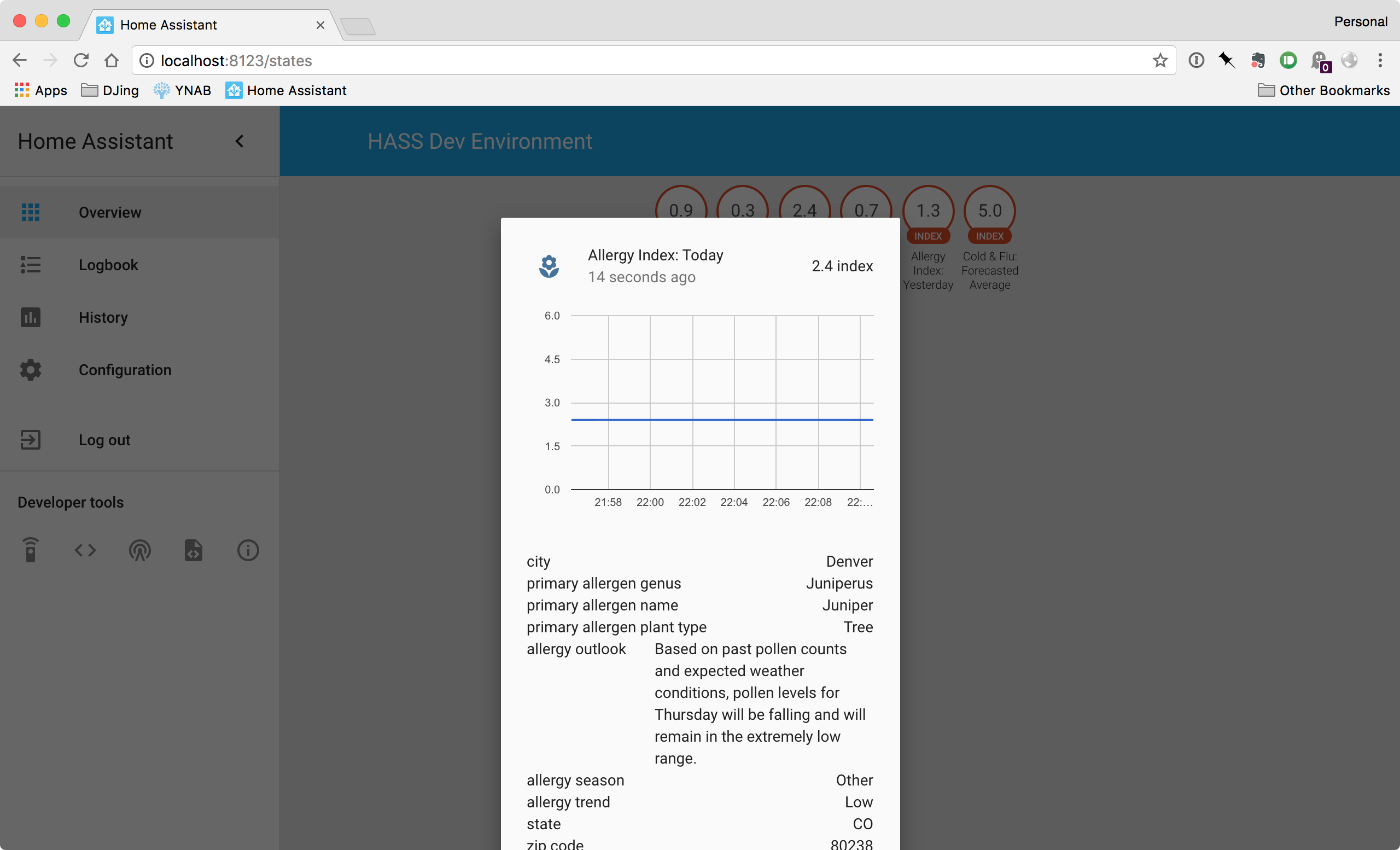1400x850 pixels.
Task: Open the Templates file-code developer tool
Action: 194,550
